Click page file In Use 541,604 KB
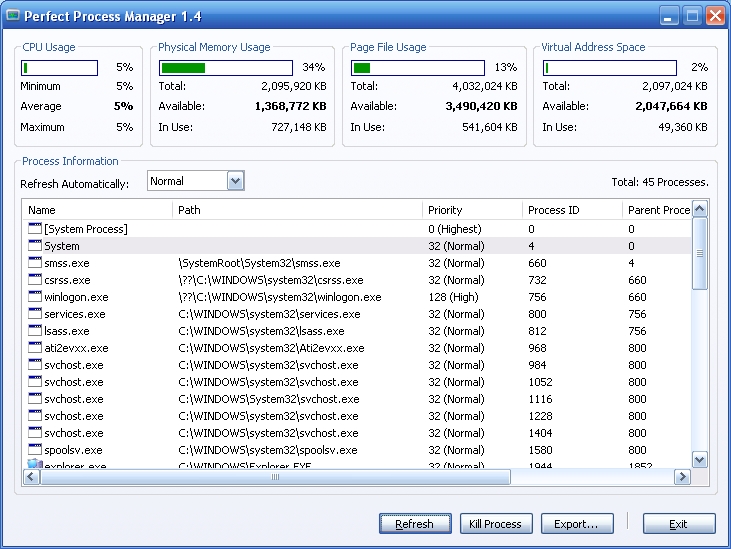 click(490, 127)
